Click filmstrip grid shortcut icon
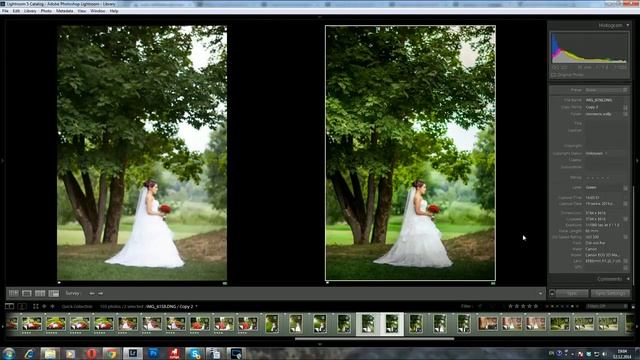Viewport: 640px width, 360px height. 36,306
